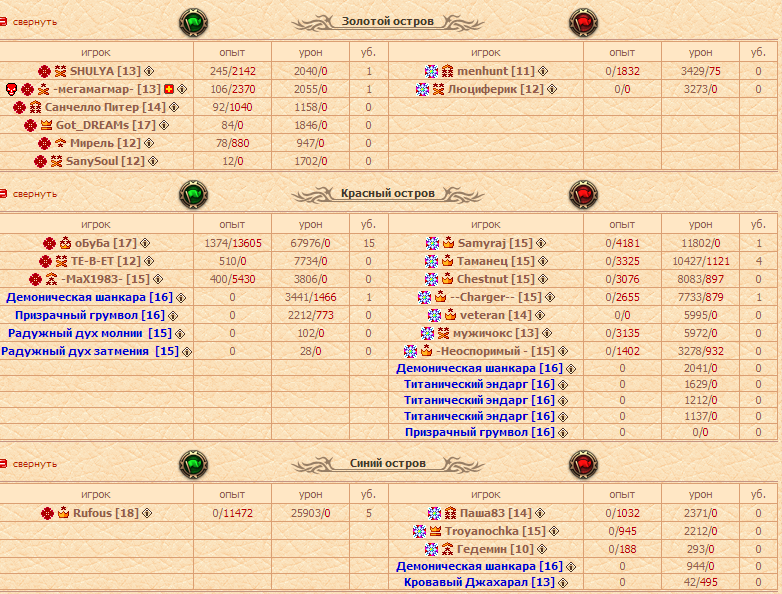The image size is (782, 594).
Task: Select experience value 1374/13605
Action: click(232, 243)
